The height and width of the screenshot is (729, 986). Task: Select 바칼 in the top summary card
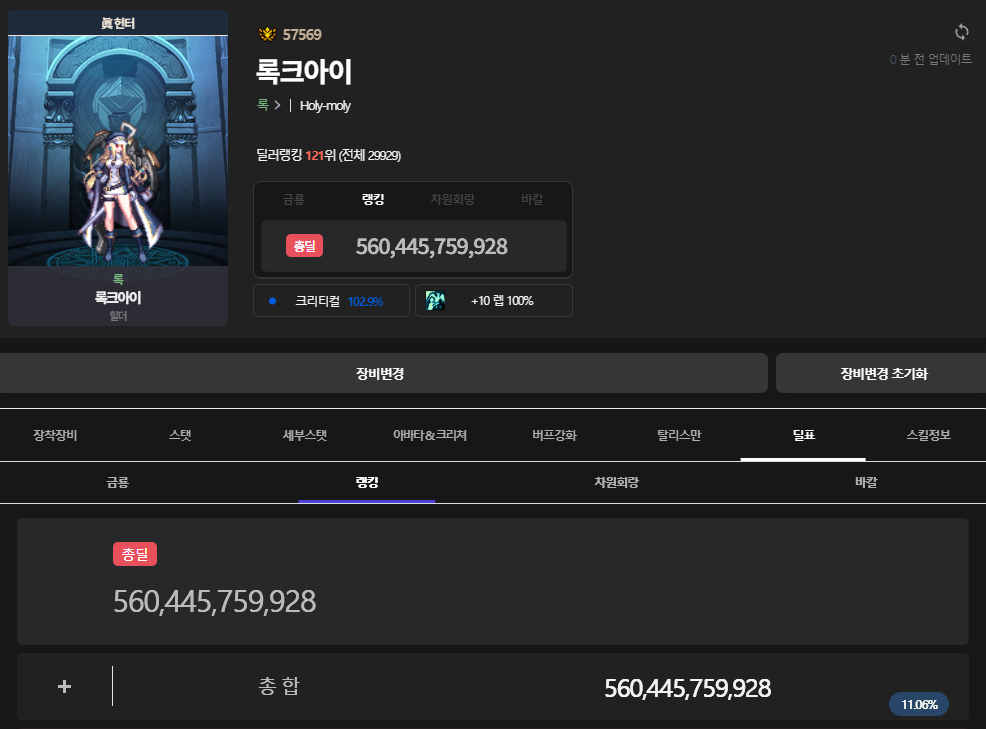coord(532,200)
